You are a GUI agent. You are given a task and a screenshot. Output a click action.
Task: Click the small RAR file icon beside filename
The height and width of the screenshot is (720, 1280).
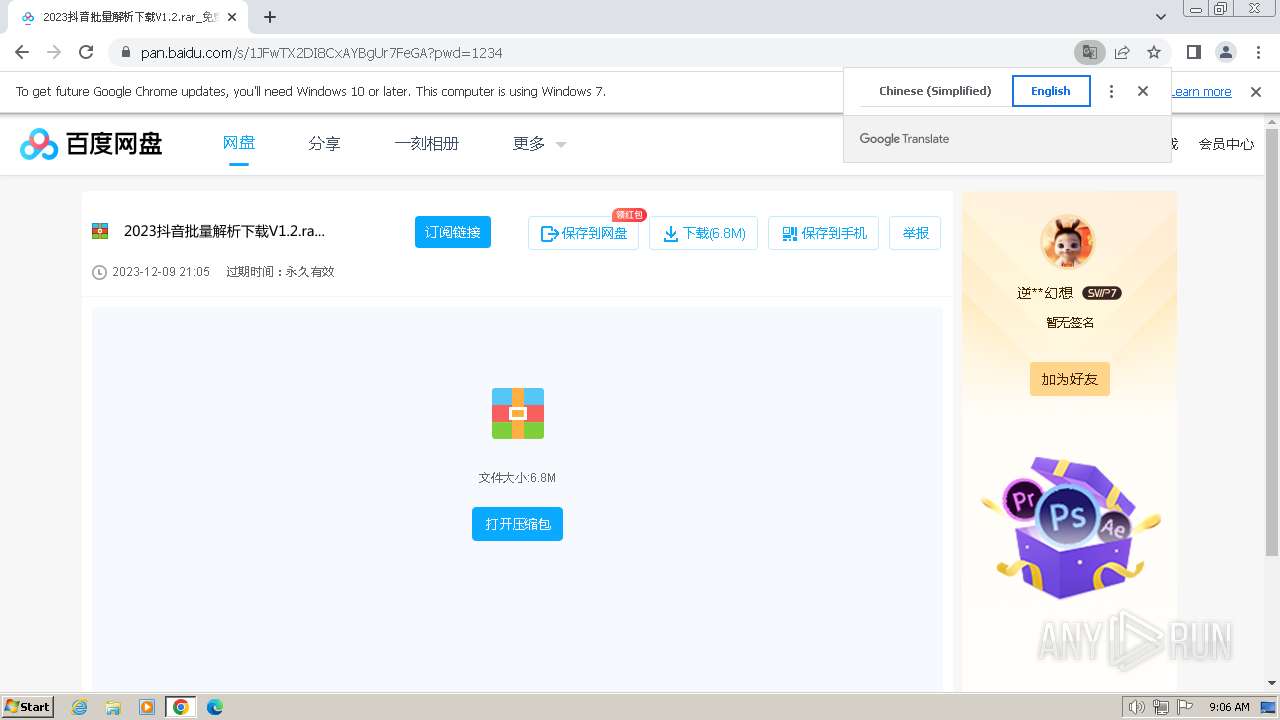pyautogui.click(x=100, y=231)
